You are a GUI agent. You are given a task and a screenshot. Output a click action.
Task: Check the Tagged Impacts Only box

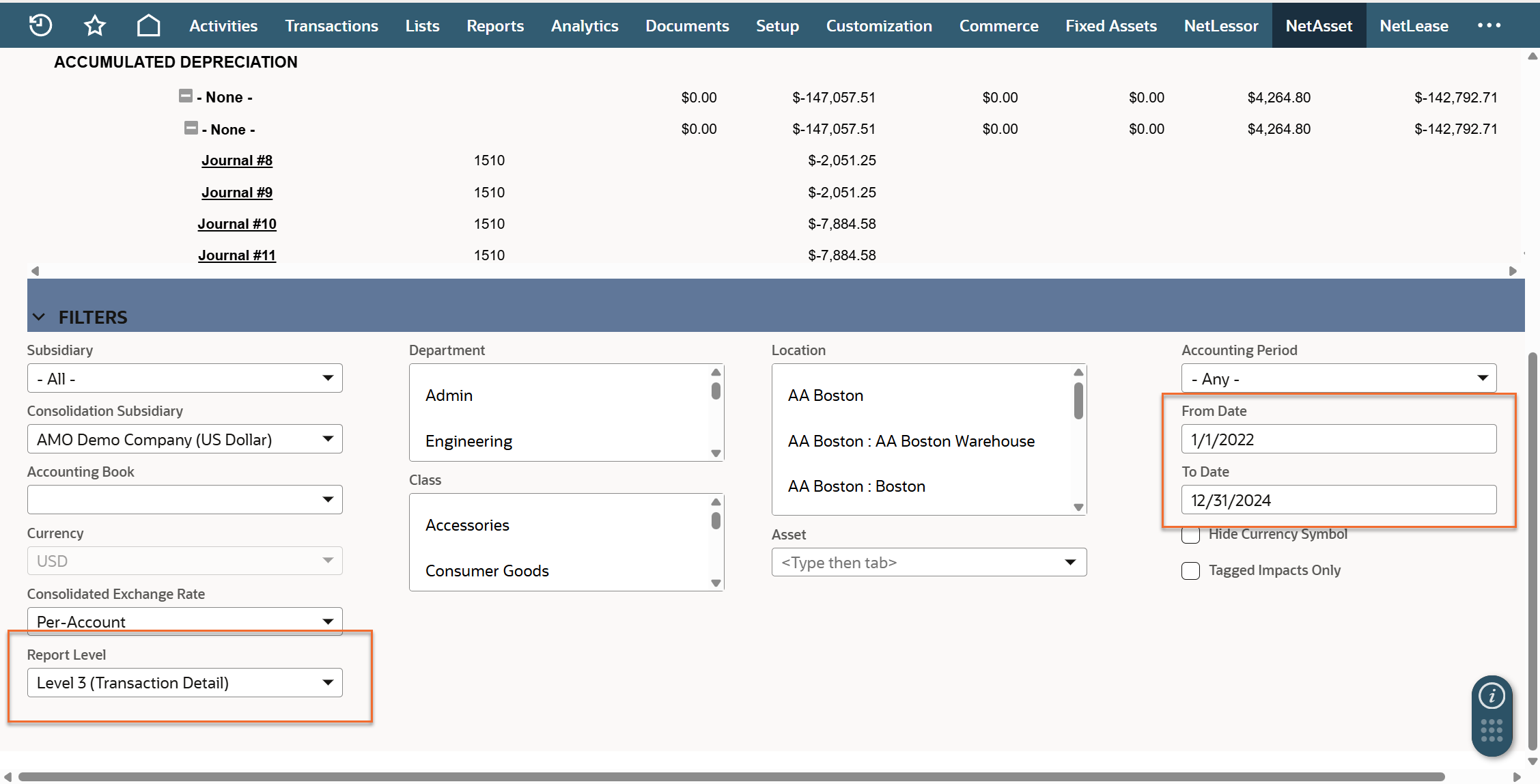1190,570
